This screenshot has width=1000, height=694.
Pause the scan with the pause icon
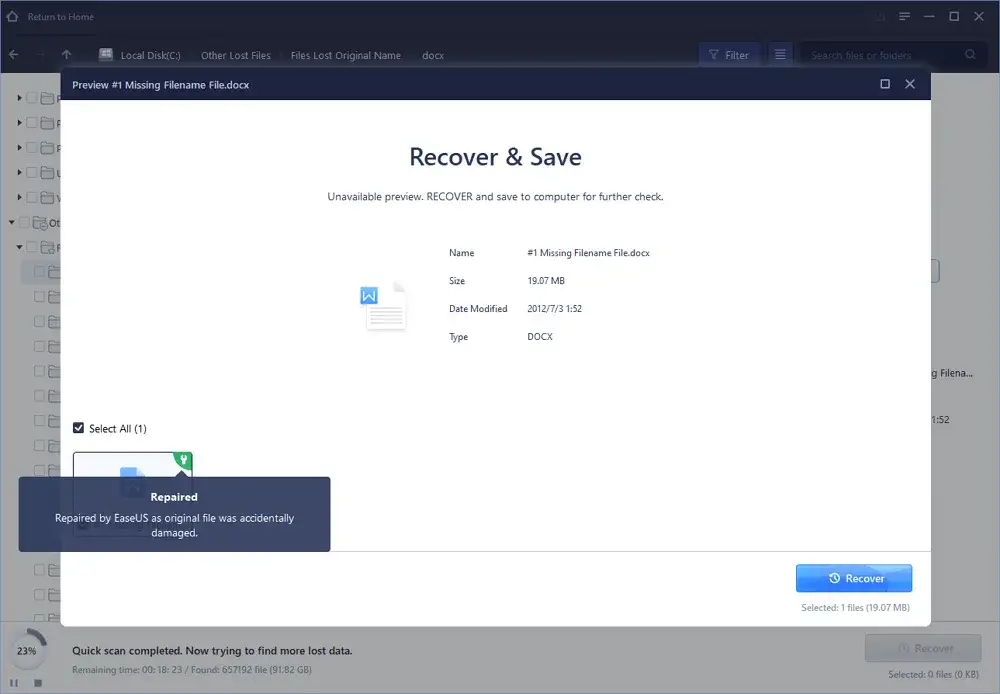(14, 682)
